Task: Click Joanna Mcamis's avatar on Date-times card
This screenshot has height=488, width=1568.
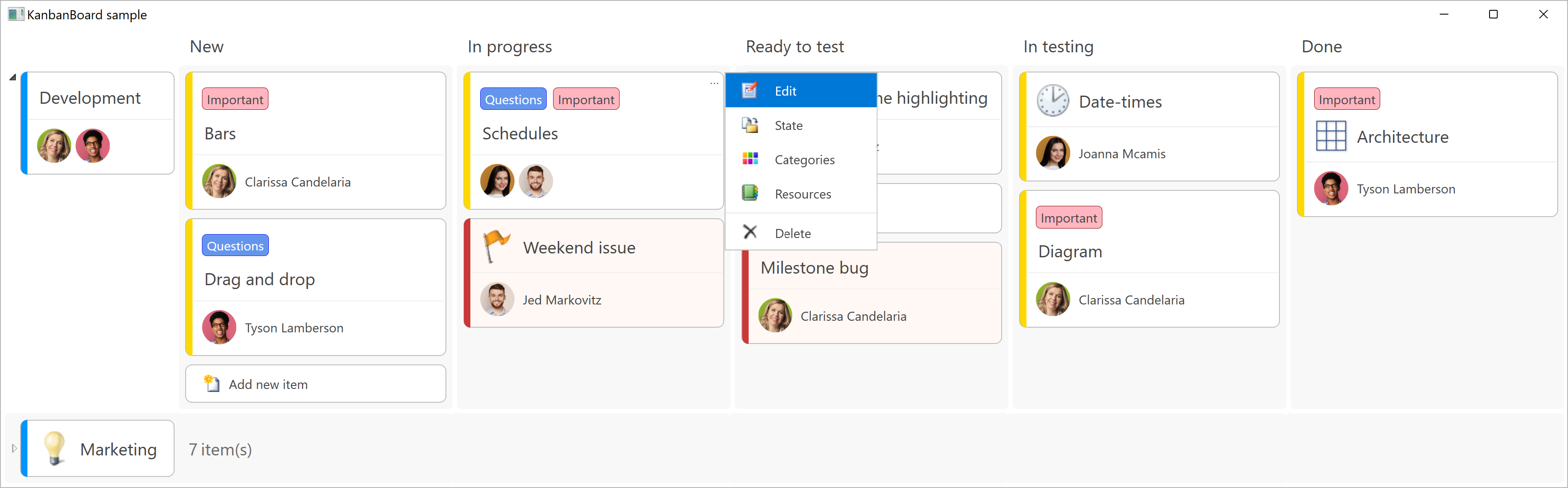Action: point(1053,153)
